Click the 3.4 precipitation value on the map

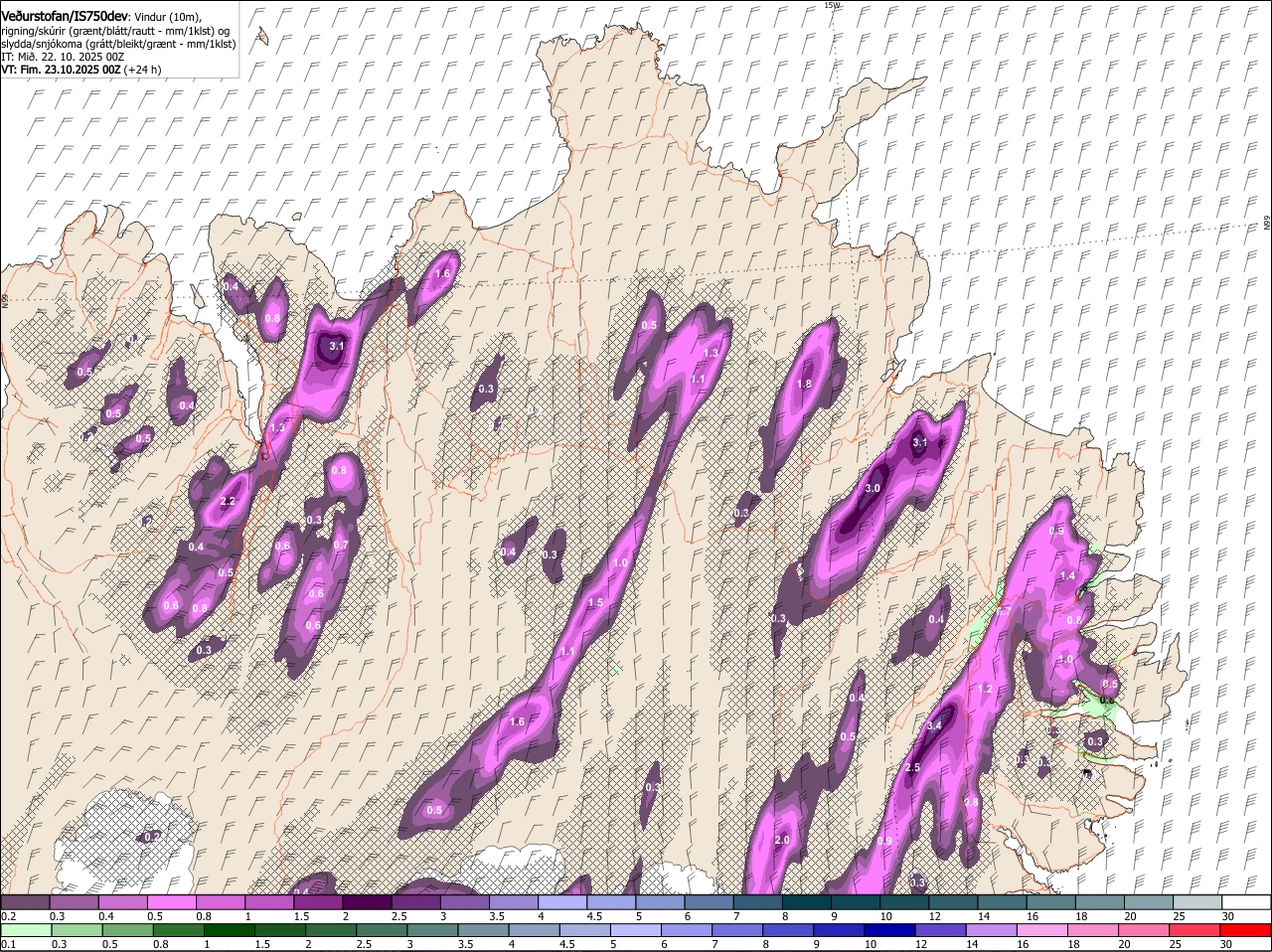(x=933, y=726)
